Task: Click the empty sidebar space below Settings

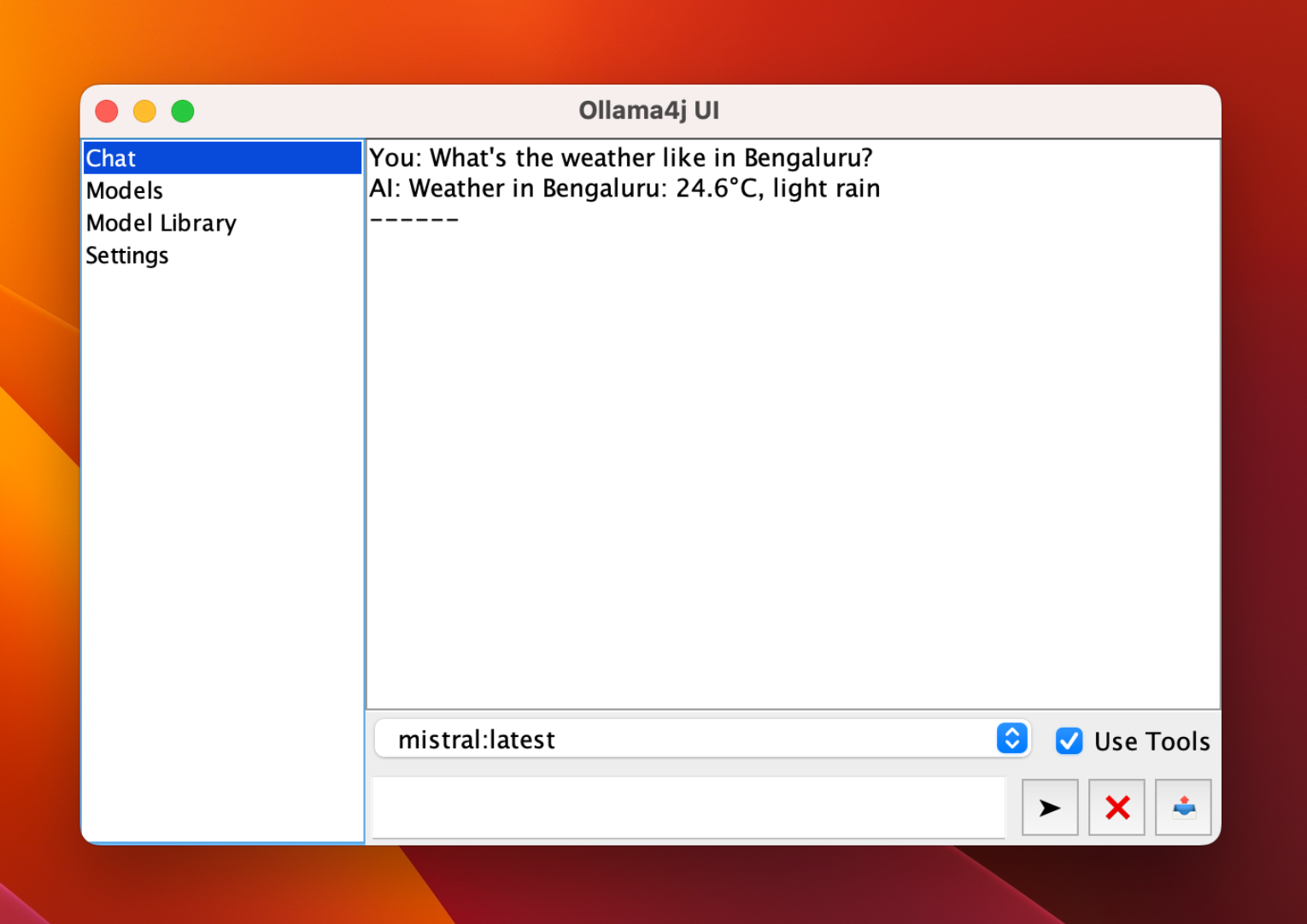Action: (222, 547)
